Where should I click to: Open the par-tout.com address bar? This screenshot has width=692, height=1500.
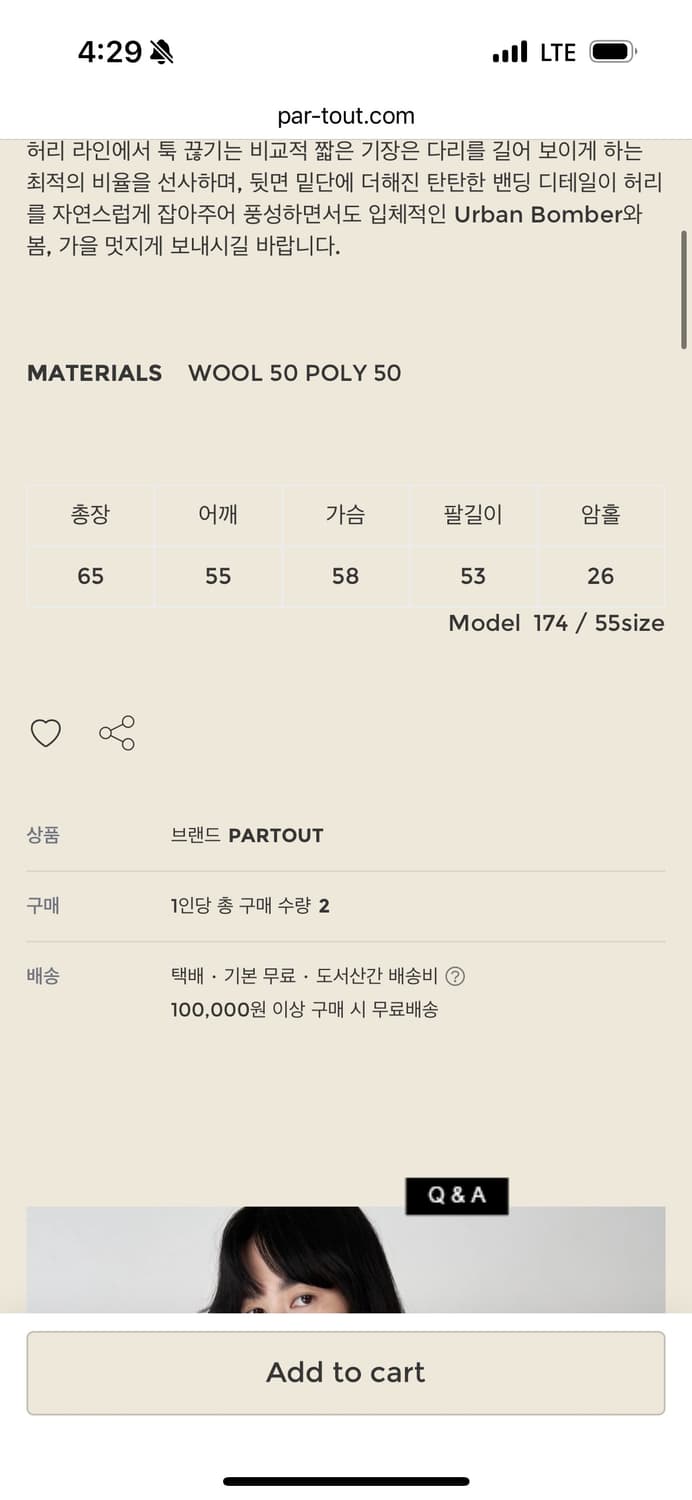point(346,114)
